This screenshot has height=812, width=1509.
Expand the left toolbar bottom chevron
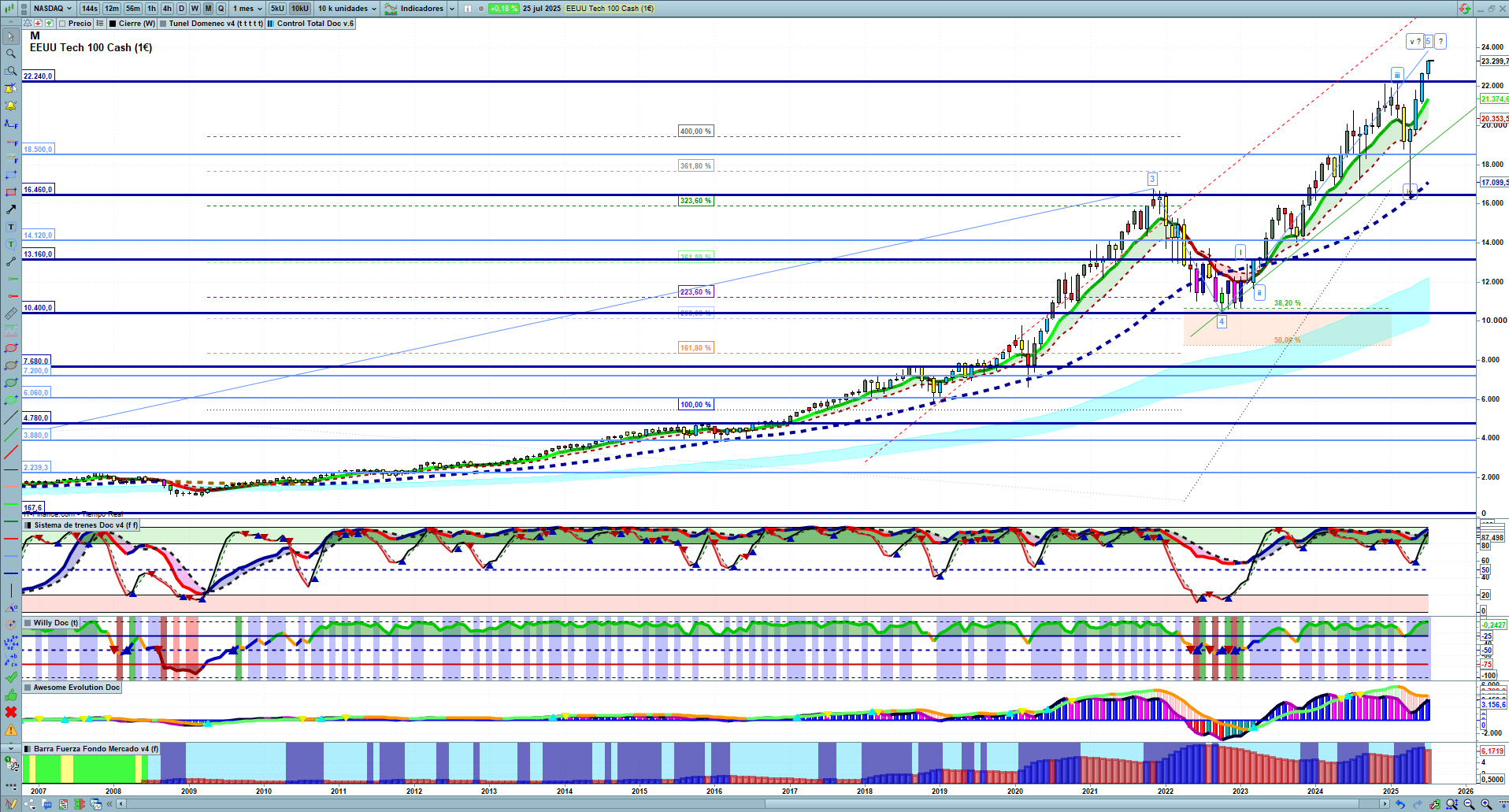tap(10, 747)
